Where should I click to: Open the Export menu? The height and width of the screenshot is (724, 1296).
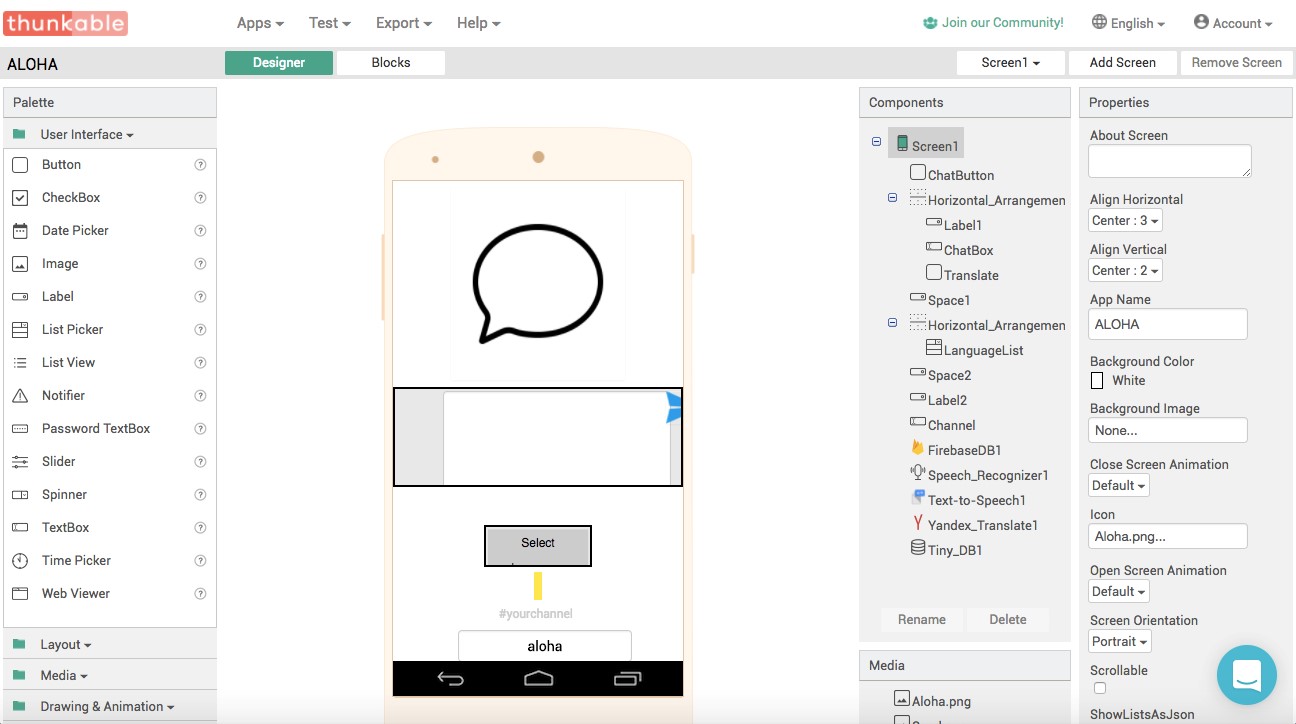403,23
